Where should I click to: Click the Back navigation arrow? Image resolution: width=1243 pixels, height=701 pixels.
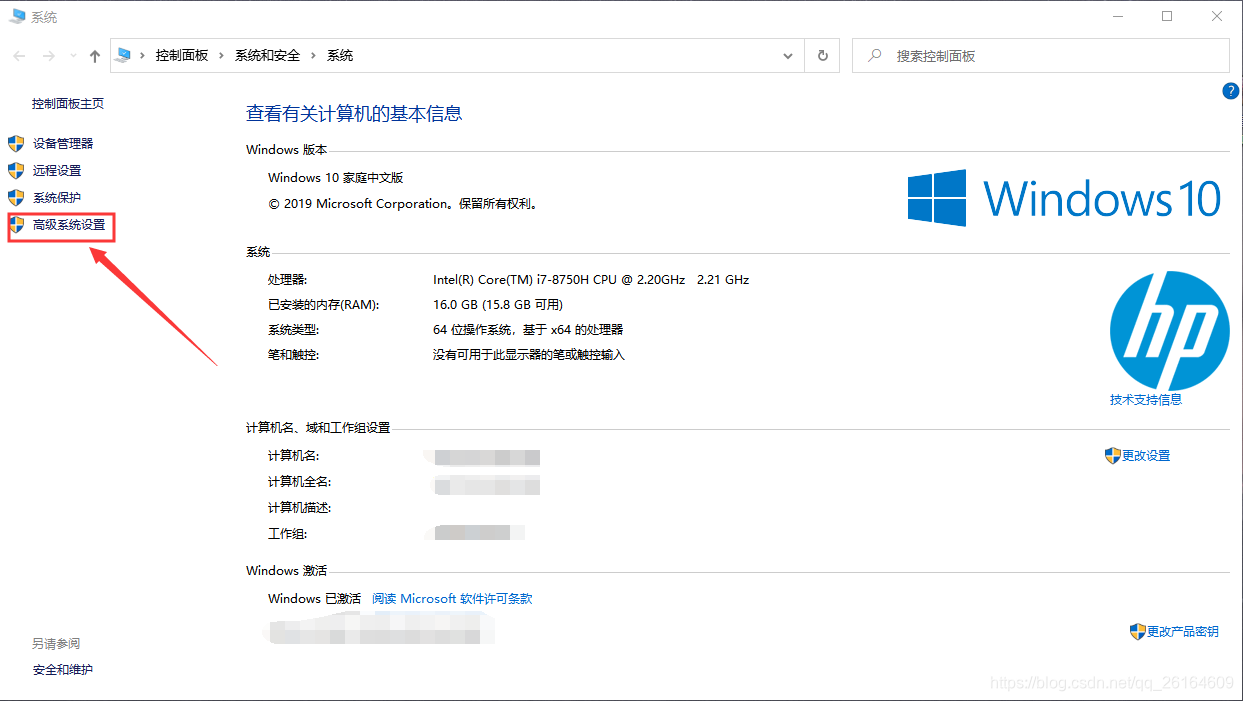[20, 56]
